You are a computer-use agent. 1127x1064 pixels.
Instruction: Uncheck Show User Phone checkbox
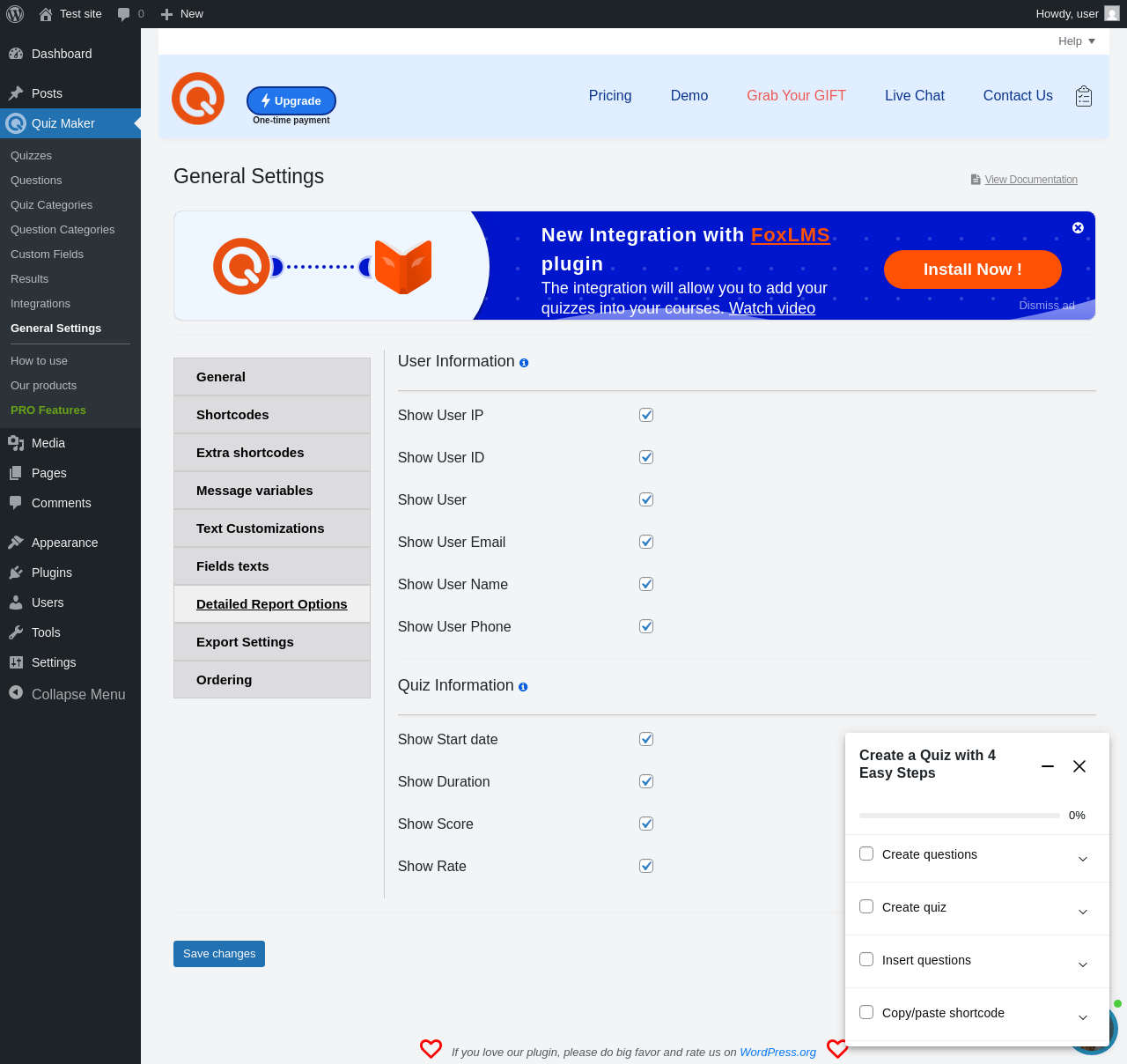pyautogui.click(x=646, y=626)
